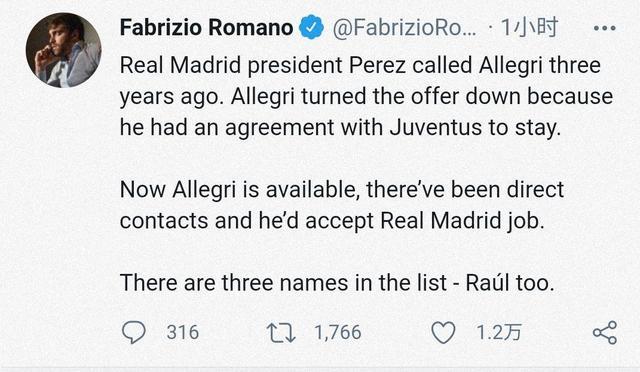Open the three-dot more options menu
The height and width of the screenshot is (372, 640).
tap(604, 28)
